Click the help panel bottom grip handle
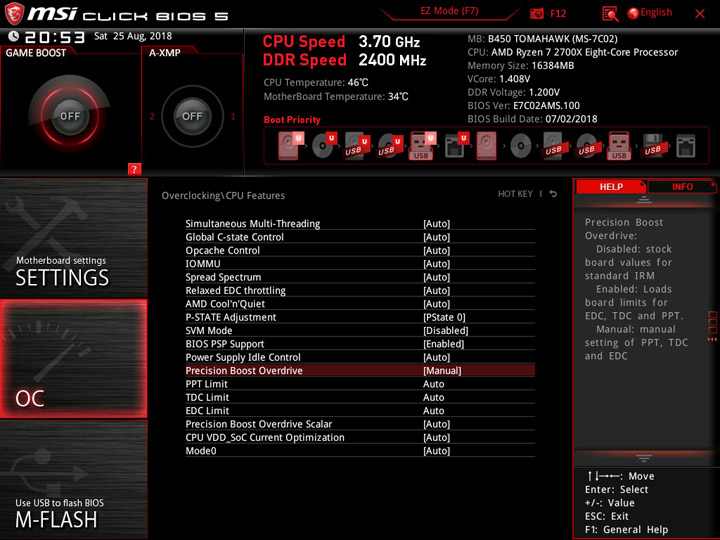The width and height of the screenshot is (720, 540). 644,458
